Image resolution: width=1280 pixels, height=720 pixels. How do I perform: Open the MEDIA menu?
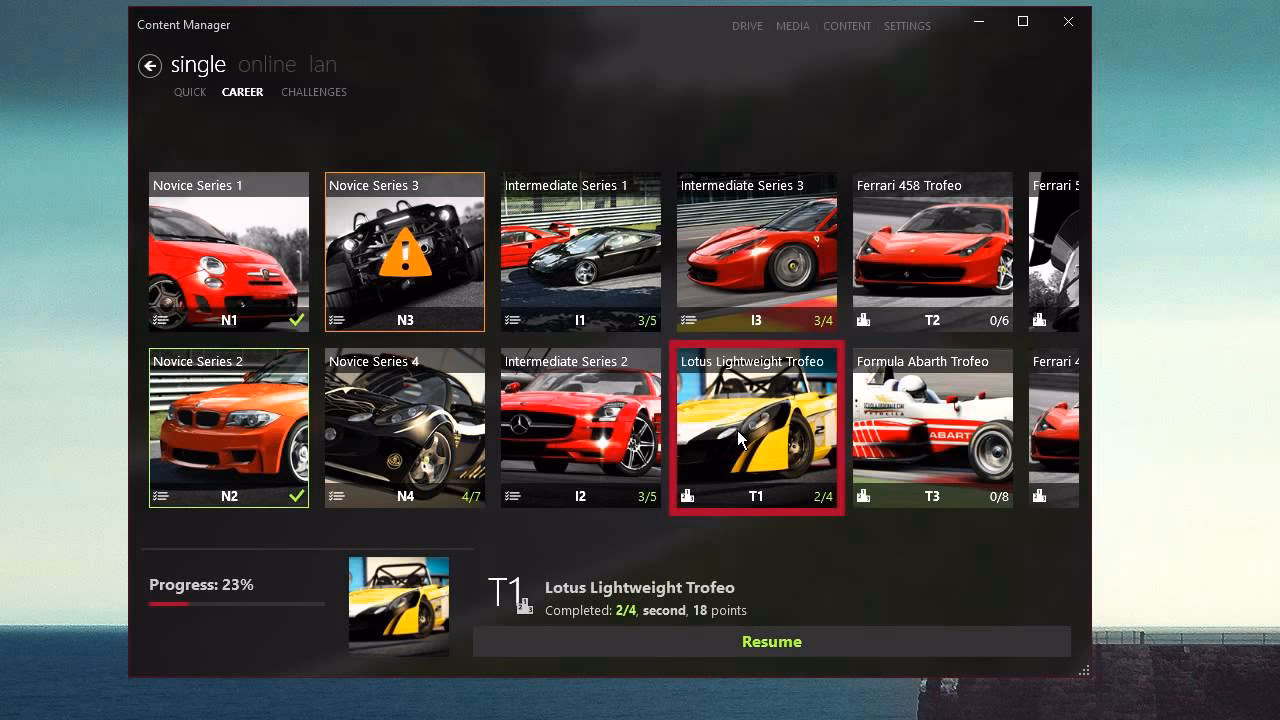pyautogui.click(x=793, y=26)
